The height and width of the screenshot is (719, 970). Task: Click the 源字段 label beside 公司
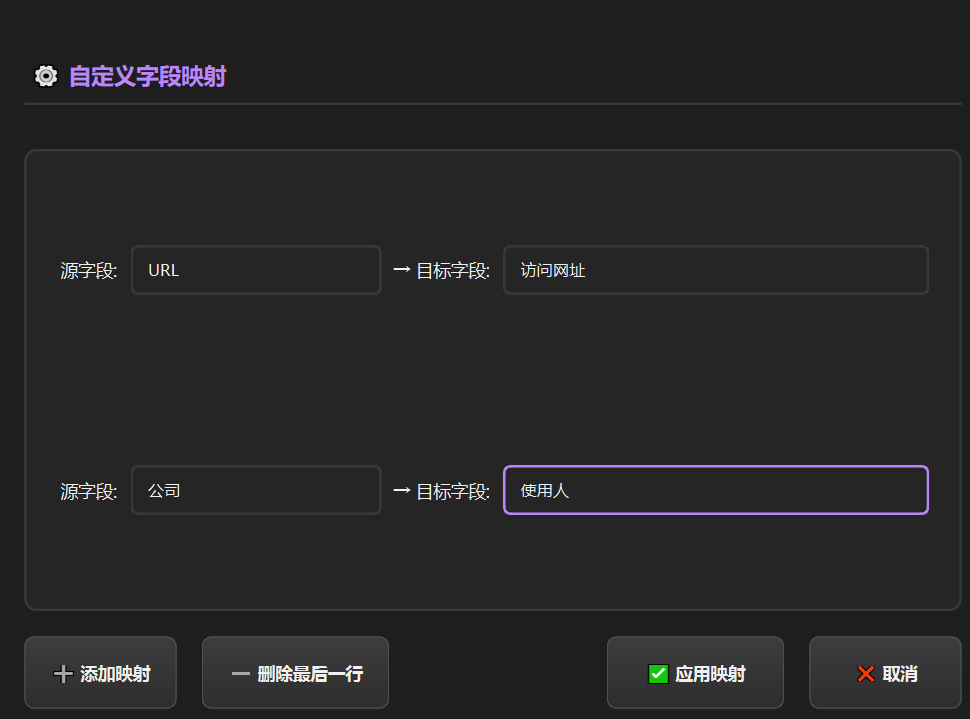(89, 491)
